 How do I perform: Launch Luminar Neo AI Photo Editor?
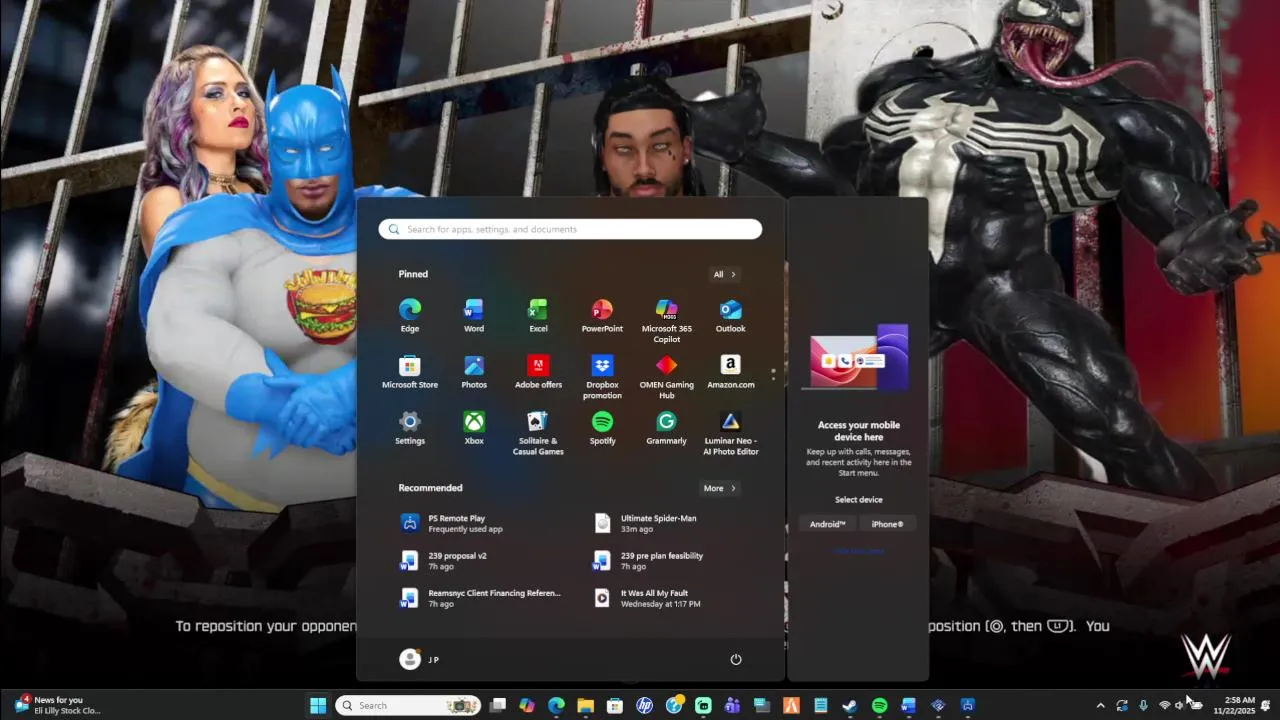[x=731, y=432]
